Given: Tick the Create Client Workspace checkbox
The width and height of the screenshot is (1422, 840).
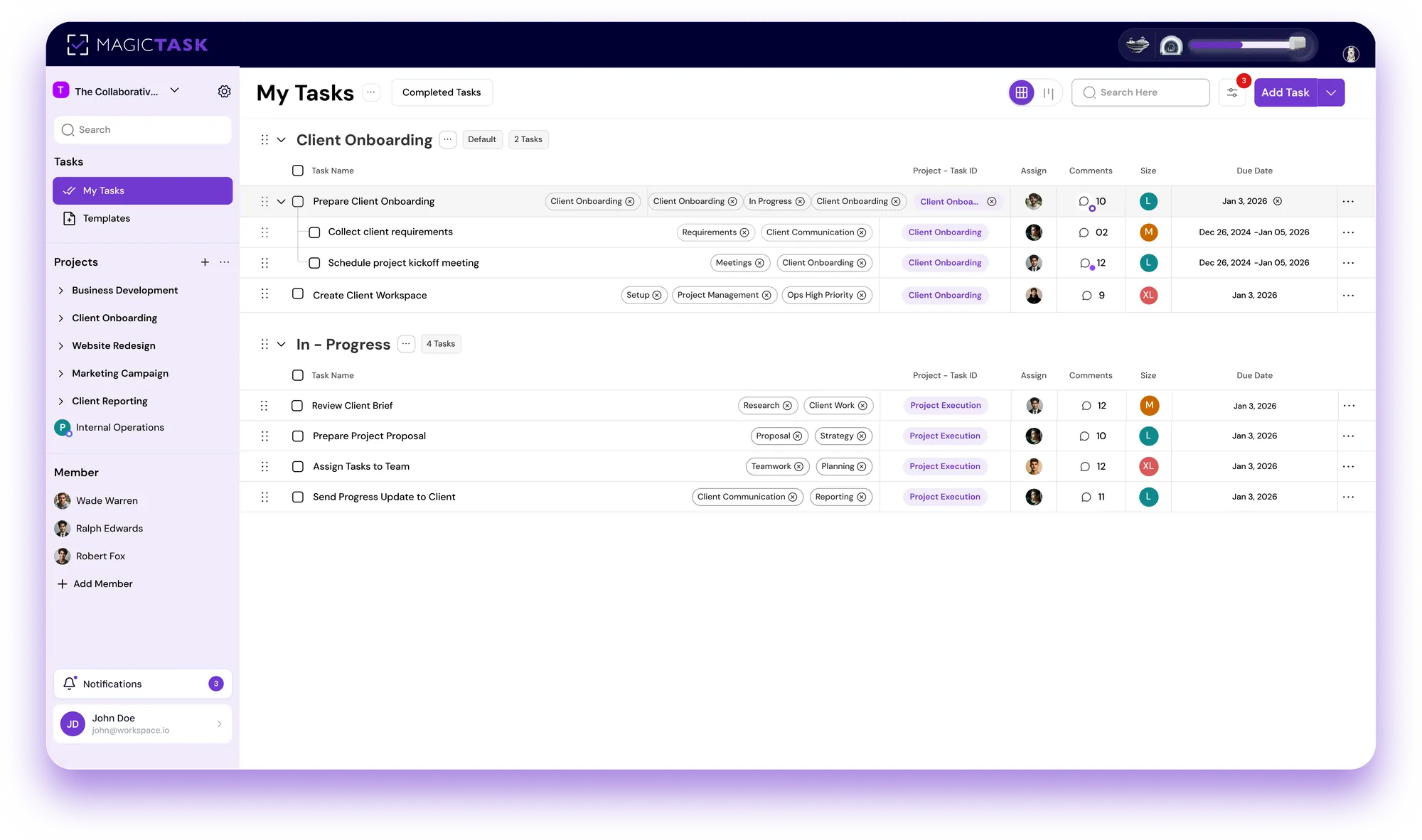Looking at the screenshot, I should click(x=298, y=294).
